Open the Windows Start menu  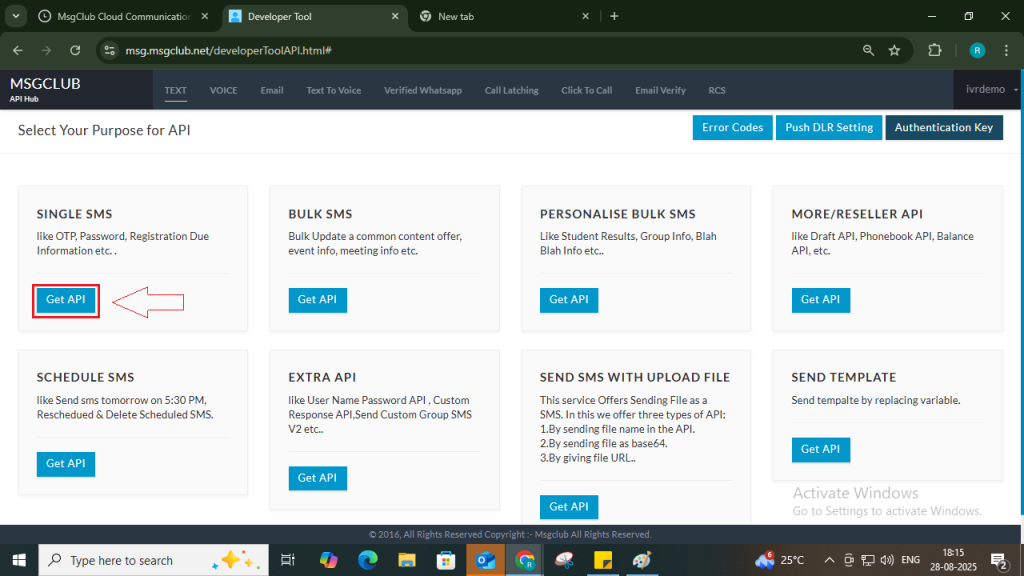(x=19, y=560)
